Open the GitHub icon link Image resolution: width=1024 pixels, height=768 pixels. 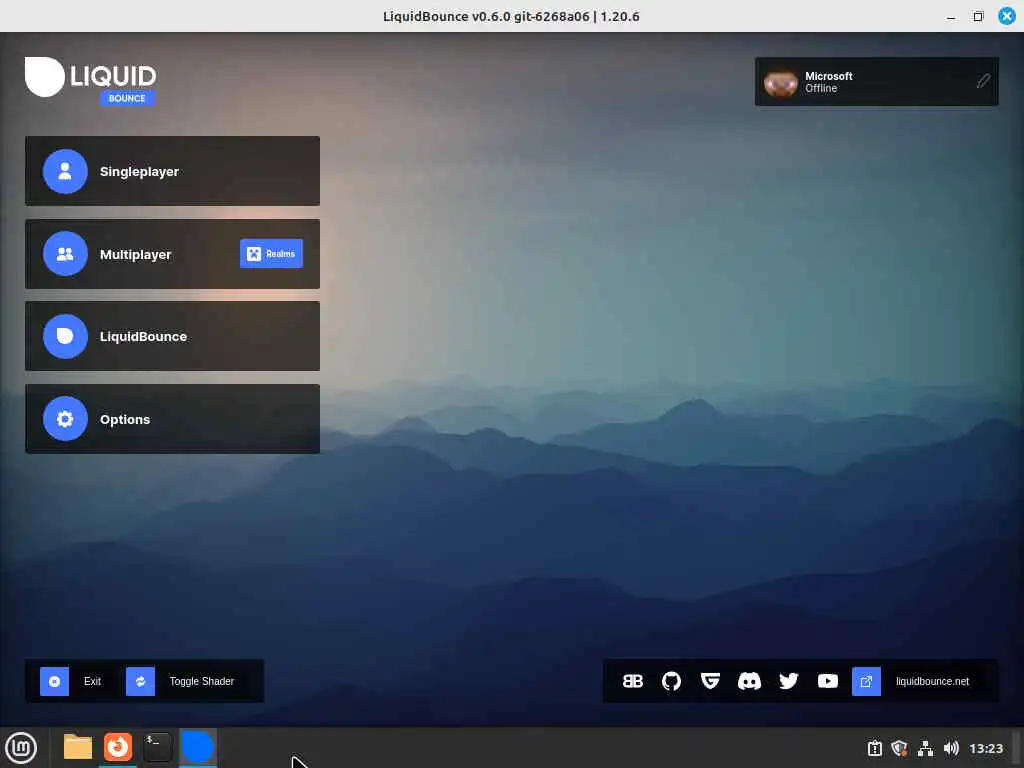tap(671, 681)
